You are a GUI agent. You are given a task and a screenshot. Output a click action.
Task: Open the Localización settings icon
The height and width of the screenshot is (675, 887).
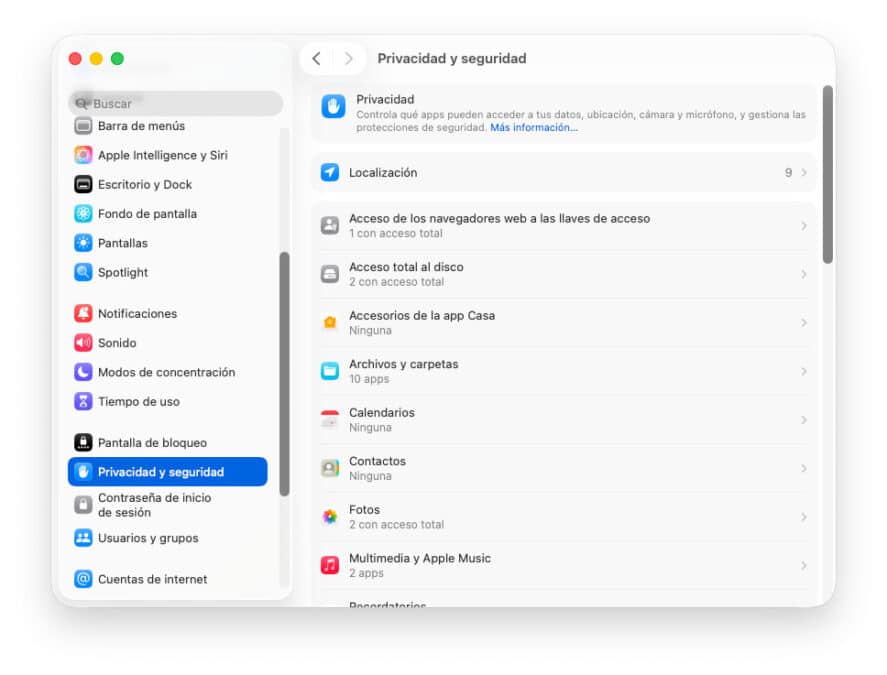tap(329, 172)
